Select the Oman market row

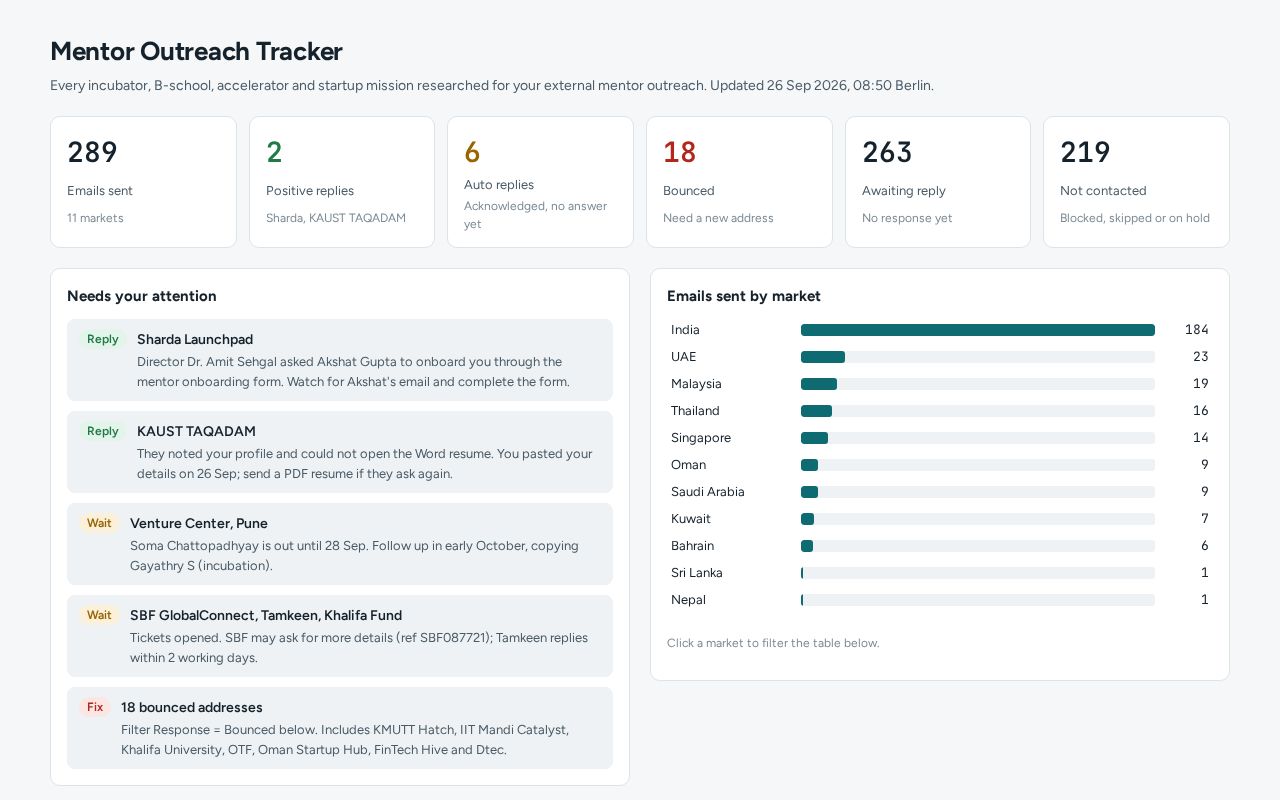click(940, 465)
